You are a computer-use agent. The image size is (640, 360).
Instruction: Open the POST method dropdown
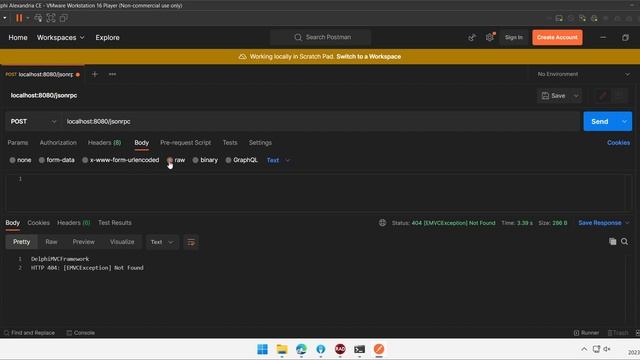(33, 122)
